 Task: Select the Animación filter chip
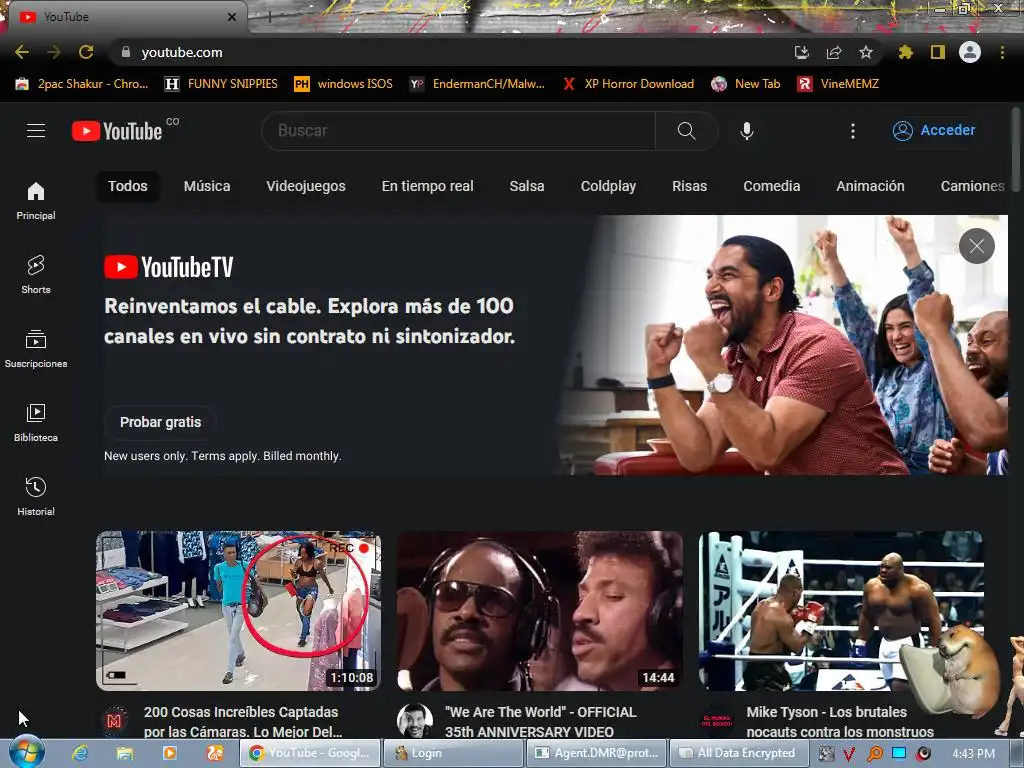pos(870,186)
